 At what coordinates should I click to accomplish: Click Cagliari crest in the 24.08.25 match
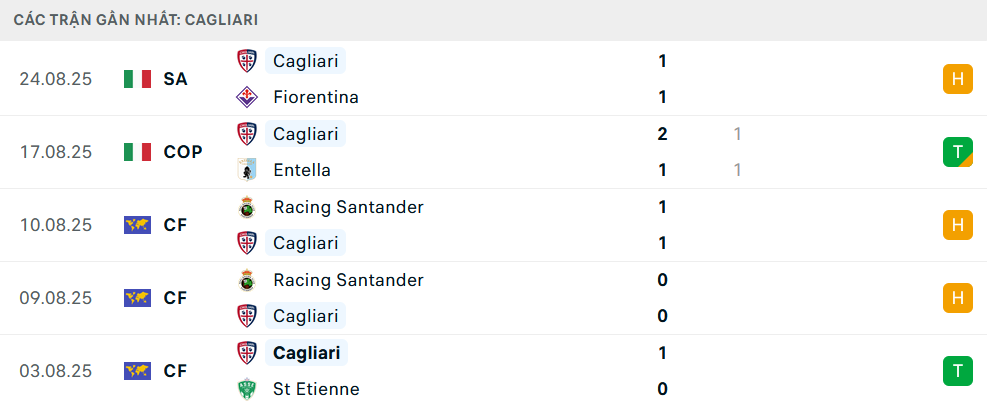point(246,61)
